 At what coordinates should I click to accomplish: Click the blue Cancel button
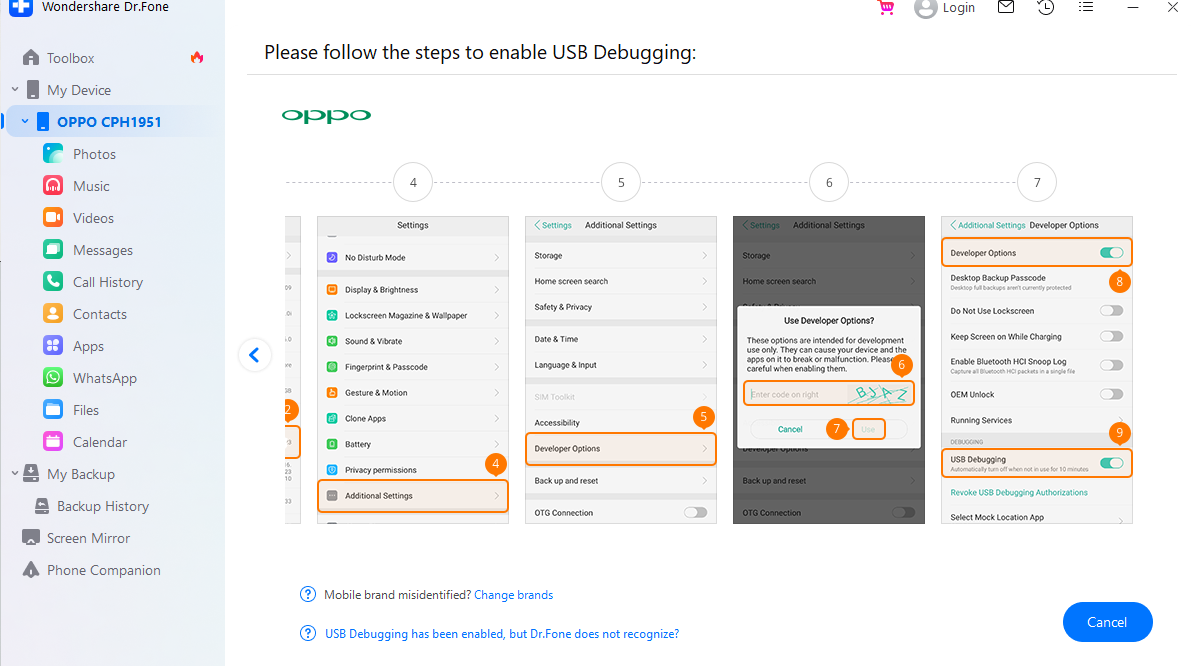(x=1107, y=622)
